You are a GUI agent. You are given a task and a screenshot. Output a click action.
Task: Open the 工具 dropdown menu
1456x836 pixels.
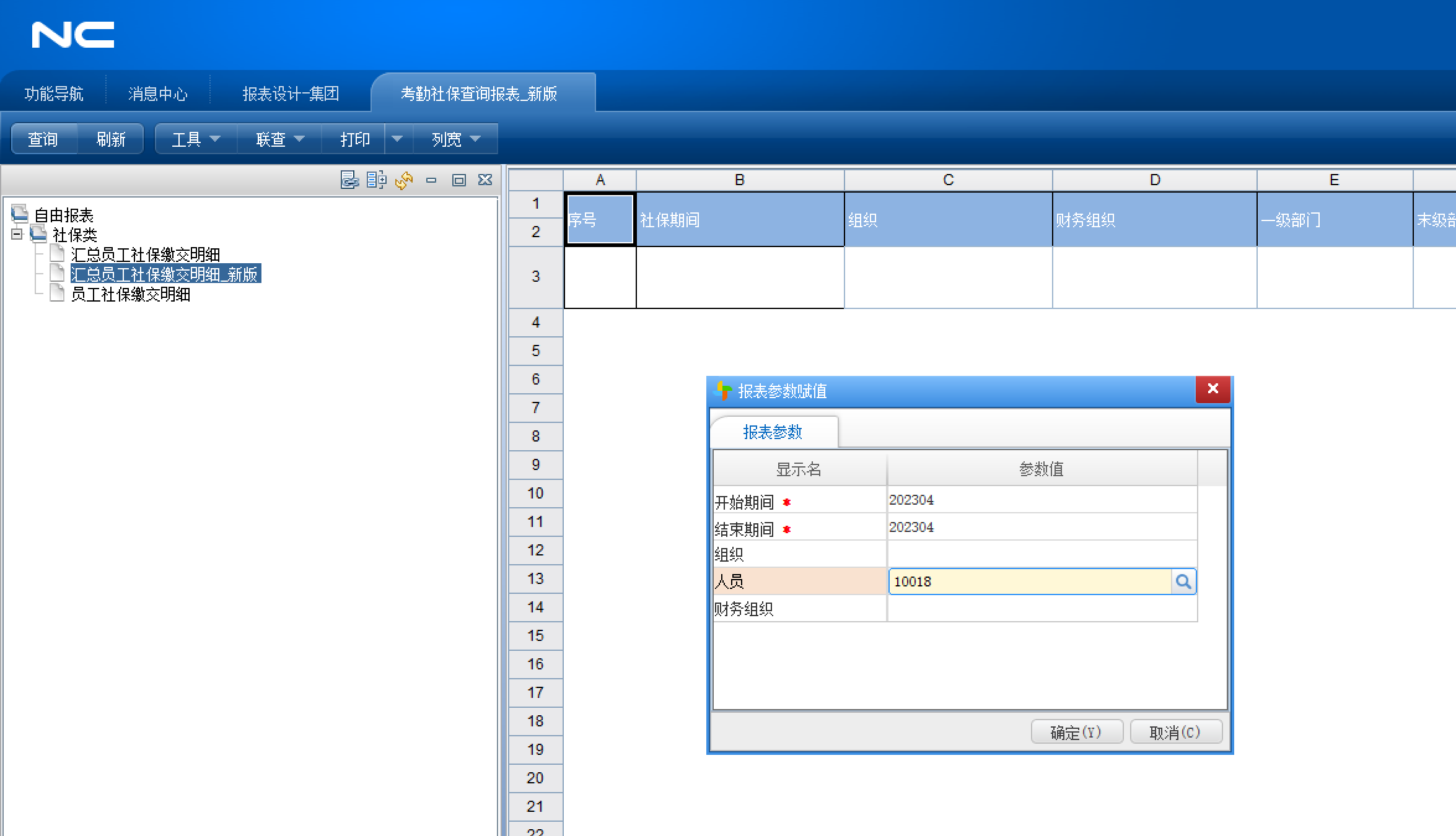click(x=196, y=139)
